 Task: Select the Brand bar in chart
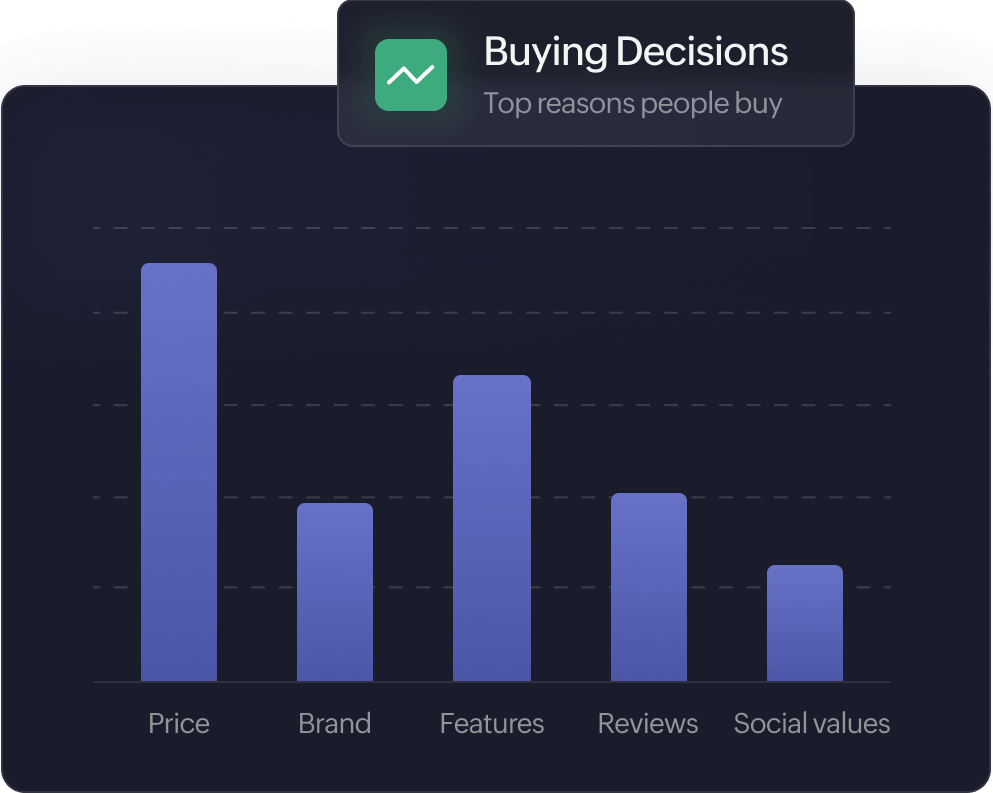click(335, 592)
